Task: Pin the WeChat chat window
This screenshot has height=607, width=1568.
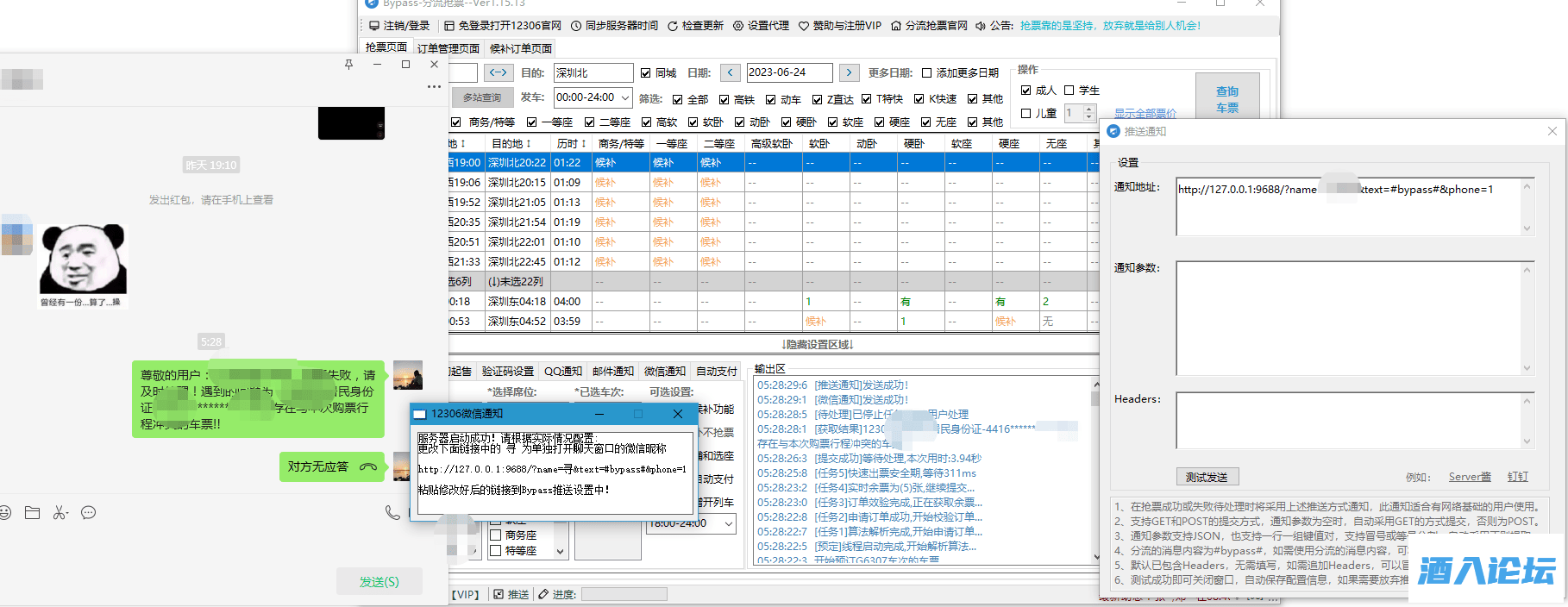Action: pyautogui.click(x=348, y=64)
